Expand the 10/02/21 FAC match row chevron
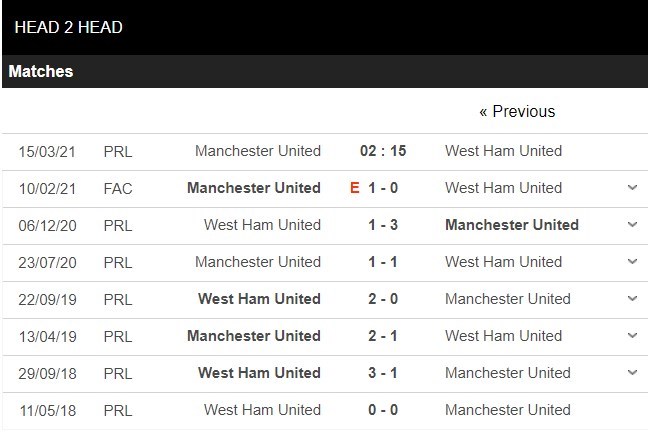The width and height of the screenshot is (648, 438). 632,188
